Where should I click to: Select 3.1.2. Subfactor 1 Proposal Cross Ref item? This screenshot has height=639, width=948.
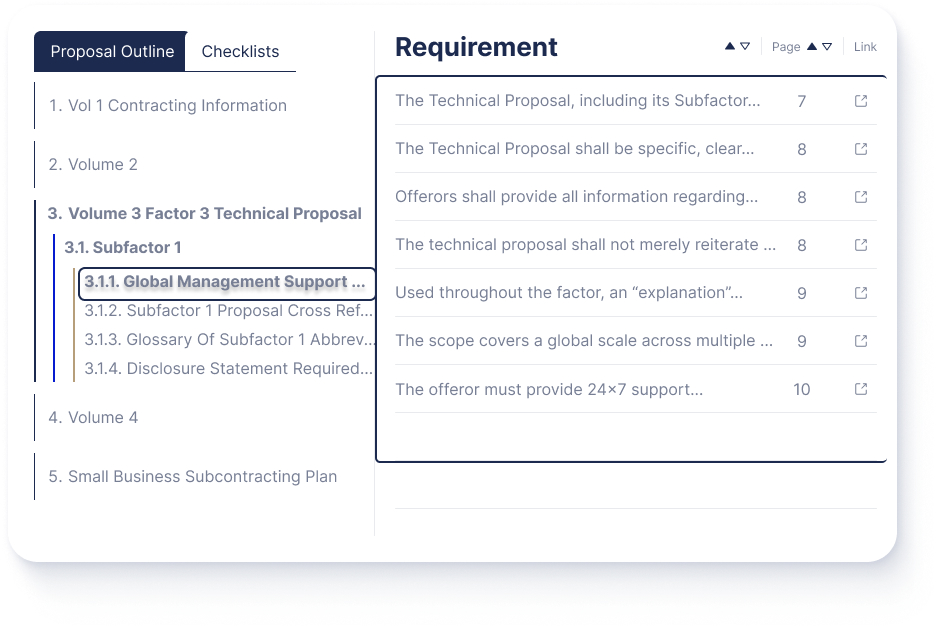tap(228, 311)
